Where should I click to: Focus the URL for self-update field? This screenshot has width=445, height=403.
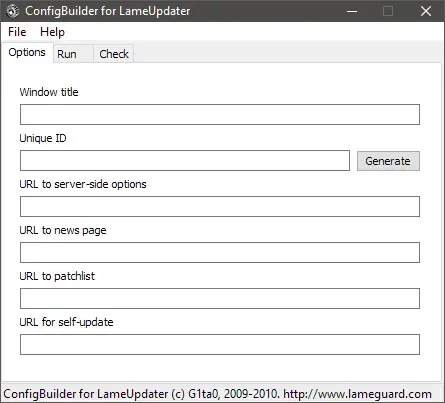220,344
